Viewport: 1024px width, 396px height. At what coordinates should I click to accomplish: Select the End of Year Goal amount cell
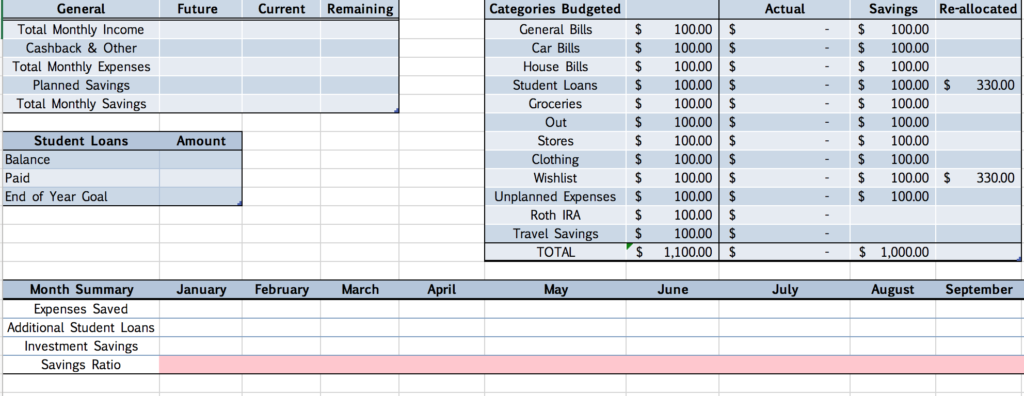(x=200, y=197)
